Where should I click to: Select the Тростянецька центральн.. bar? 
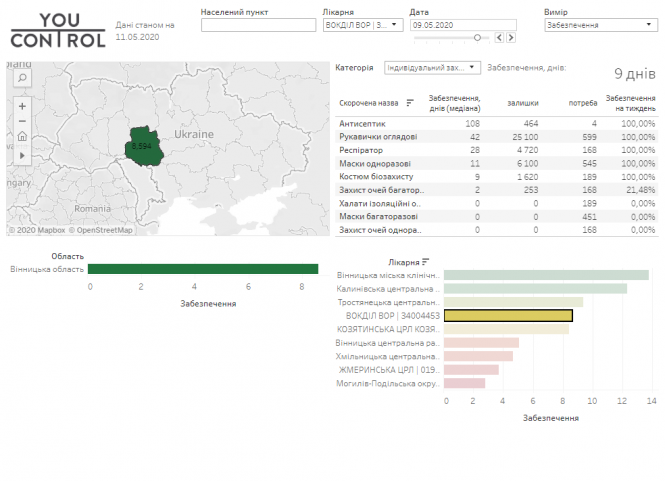[x=513, y=302]
